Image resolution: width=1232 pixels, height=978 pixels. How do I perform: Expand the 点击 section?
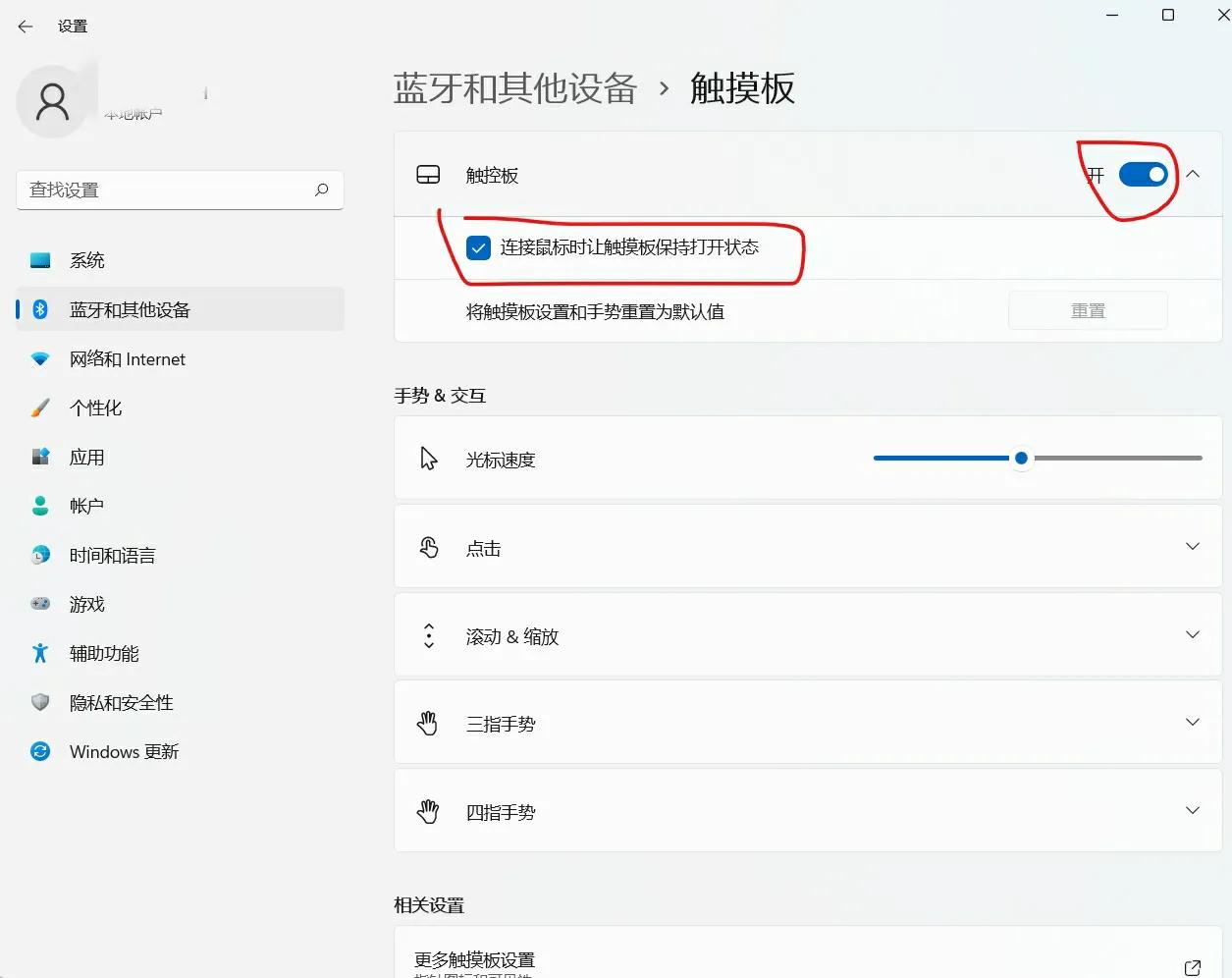(x=1192, y=546)
